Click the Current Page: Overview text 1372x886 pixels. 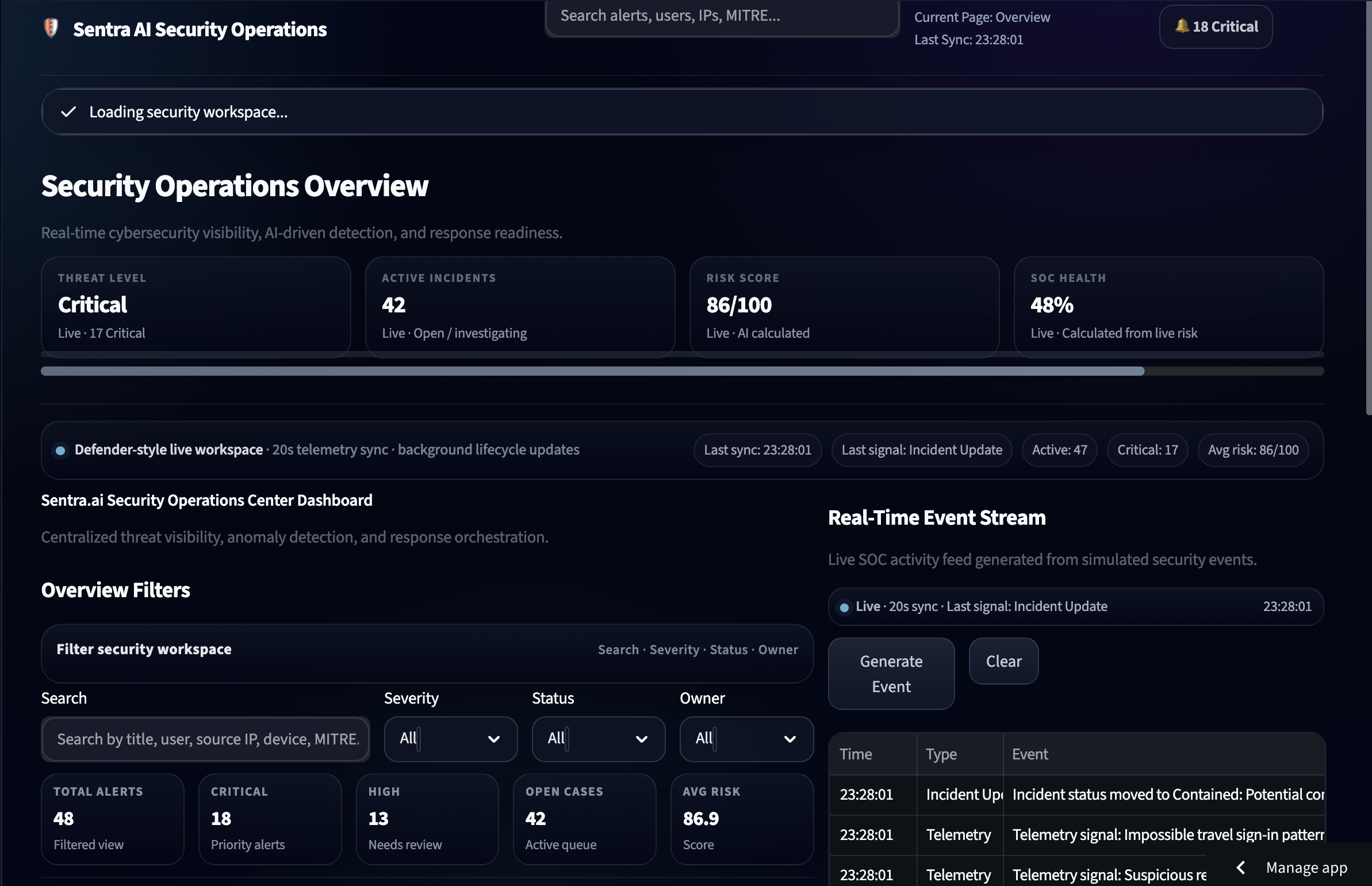(982, 17)
